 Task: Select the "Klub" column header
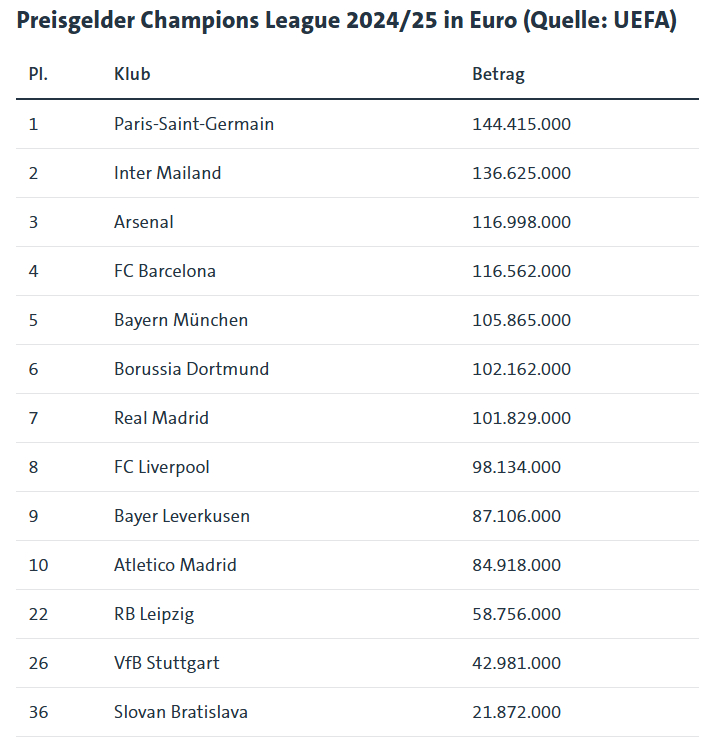(132, 74)
